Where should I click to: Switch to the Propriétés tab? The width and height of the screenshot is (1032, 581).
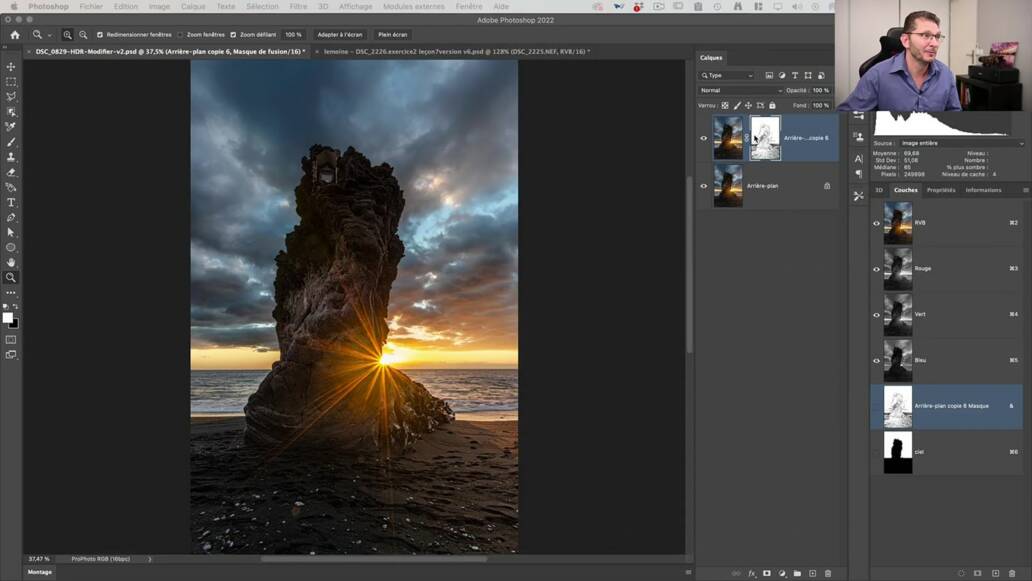pos(940,189)
